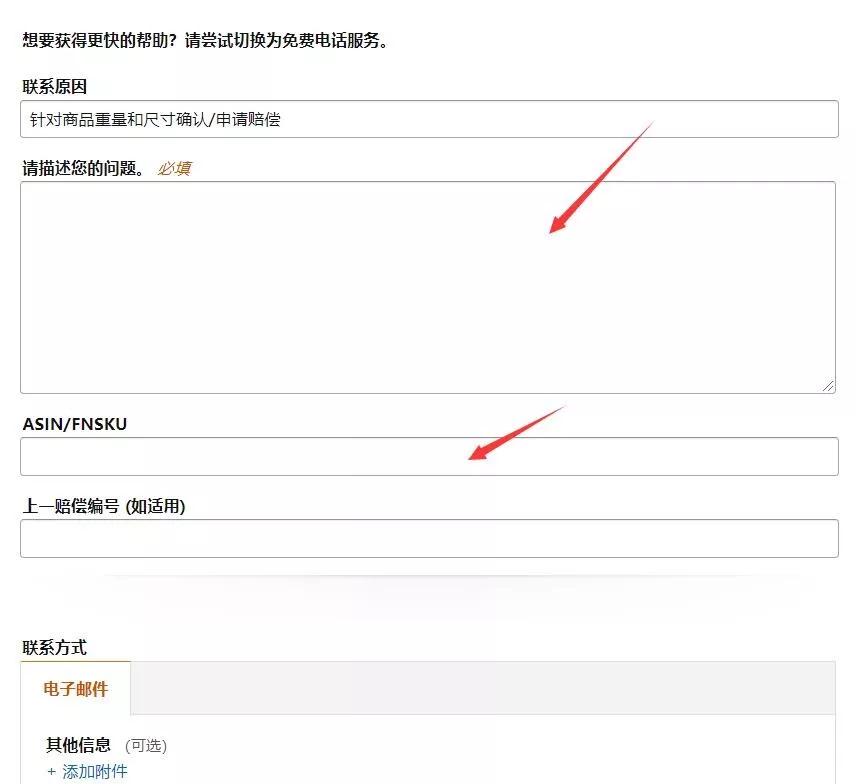Click the 联系方式 heading
The image size is (856, 784).
(x=55, y=648)
